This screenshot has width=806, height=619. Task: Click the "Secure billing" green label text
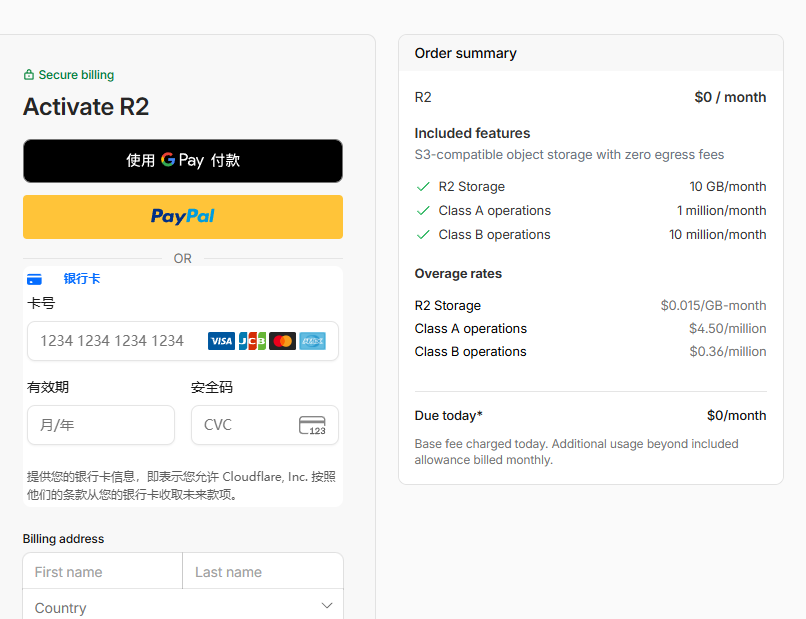(x=77, y=75)
